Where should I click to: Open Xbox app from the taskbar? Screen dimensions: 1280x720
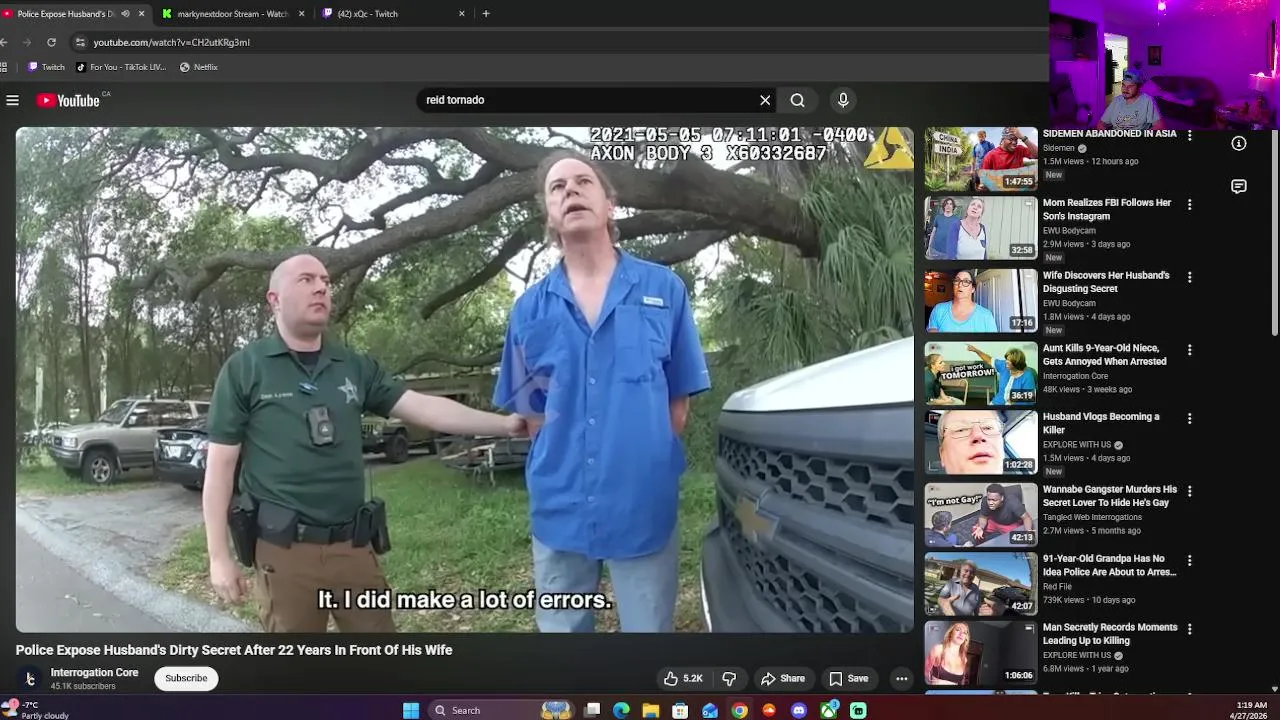click(x=828, y=710)
